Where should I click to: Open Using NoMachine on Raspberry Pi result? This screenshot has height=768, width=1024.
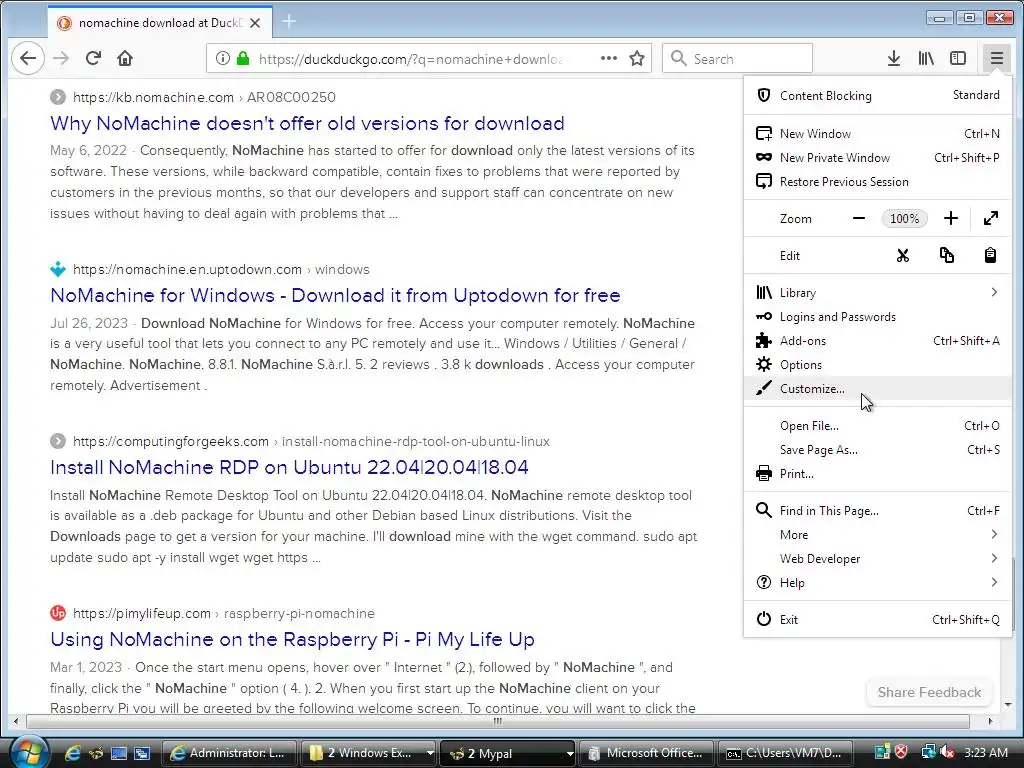tap(292, 639)
